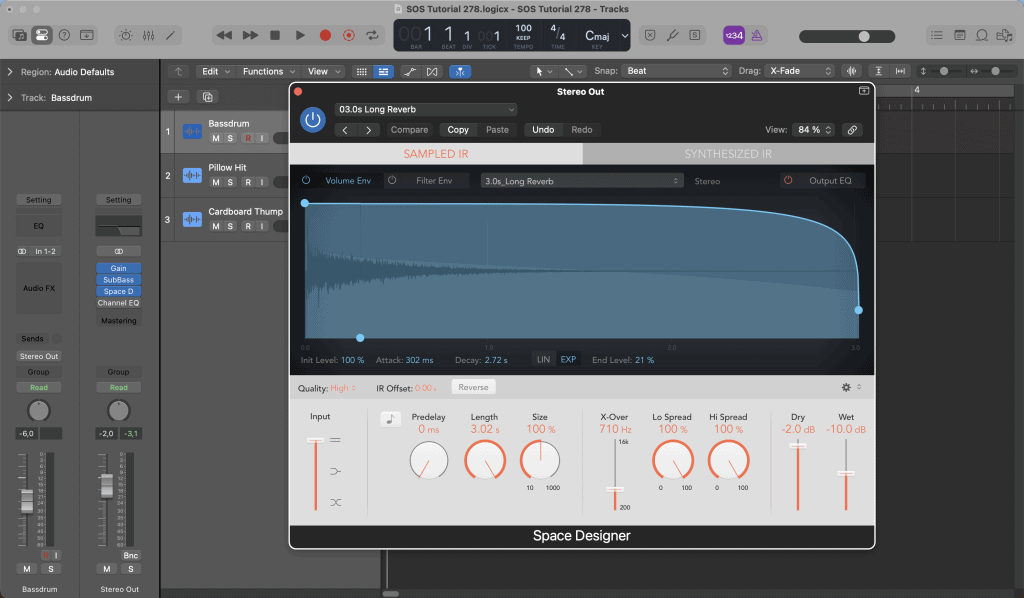Open the Mixer from the toolbar
Screen dimensions: 1024x598
point(148,35)
